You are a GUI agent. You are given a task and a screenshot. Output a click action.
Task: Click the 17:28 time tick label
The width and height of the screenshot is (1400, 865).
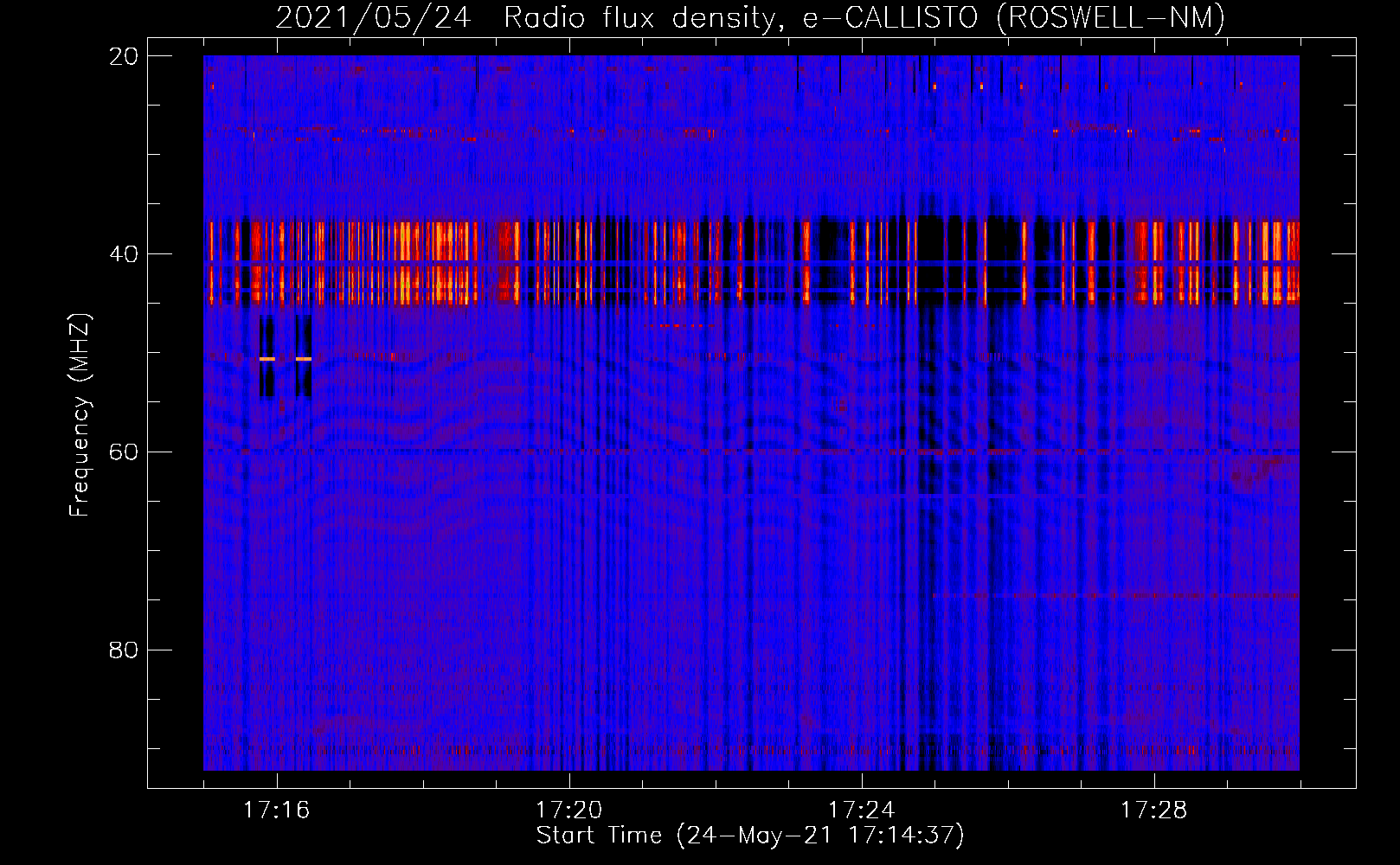[x=1153, y=810]
